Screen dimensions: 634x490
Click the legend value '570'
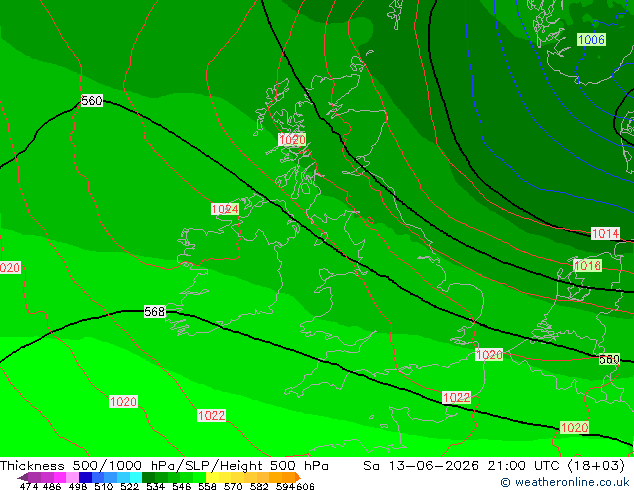click(x=233, y=486)
